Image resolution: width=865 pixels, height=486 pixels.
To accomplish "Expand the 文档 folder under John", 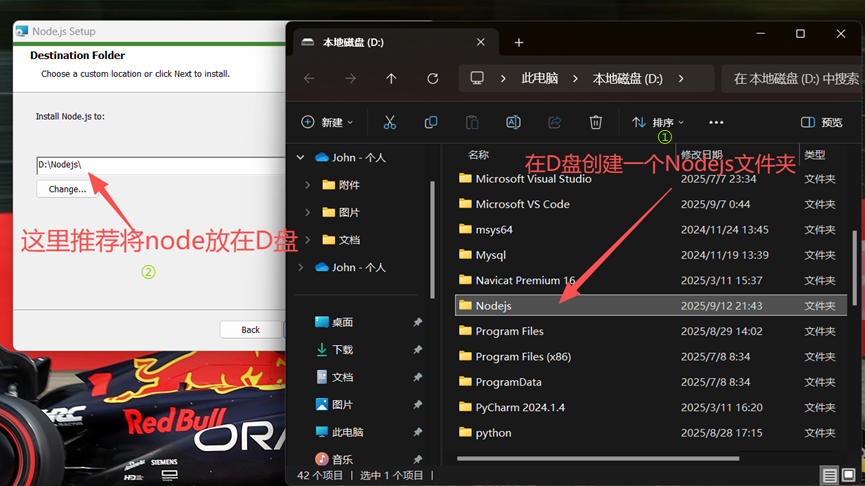I will tap(307, 240).
